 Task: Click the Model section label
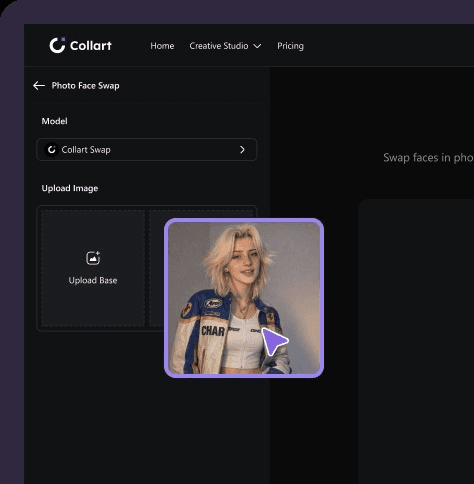coord(54,121)
